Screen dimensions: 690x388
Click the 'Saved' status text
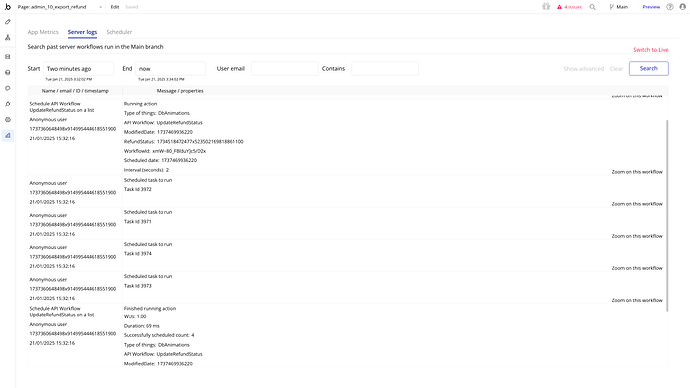pyautogui.click(x=132, y=7)
